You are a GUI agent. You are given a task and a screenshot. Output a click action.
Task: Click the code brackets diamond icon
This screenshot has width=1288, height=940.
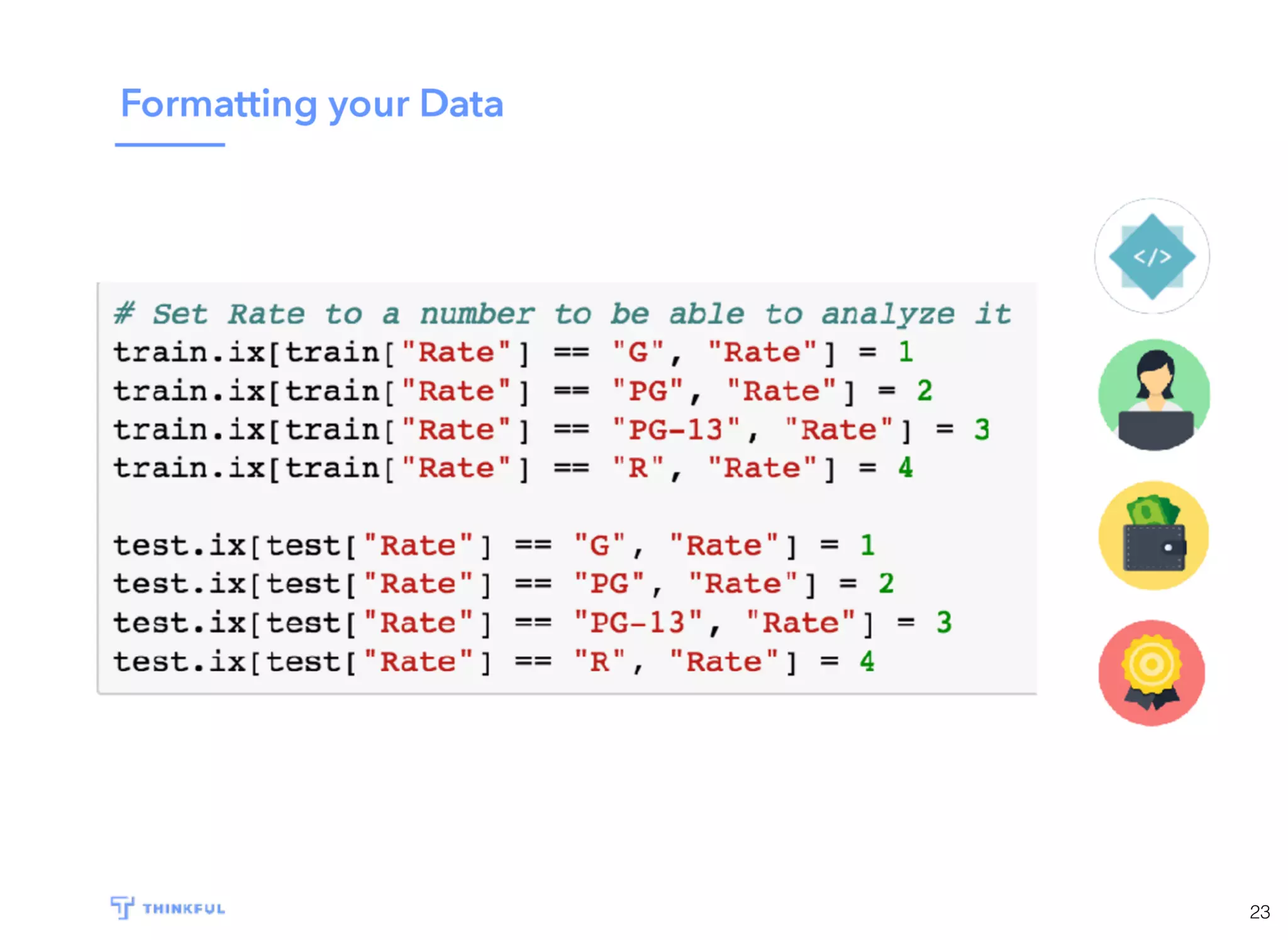[1152, 256]
